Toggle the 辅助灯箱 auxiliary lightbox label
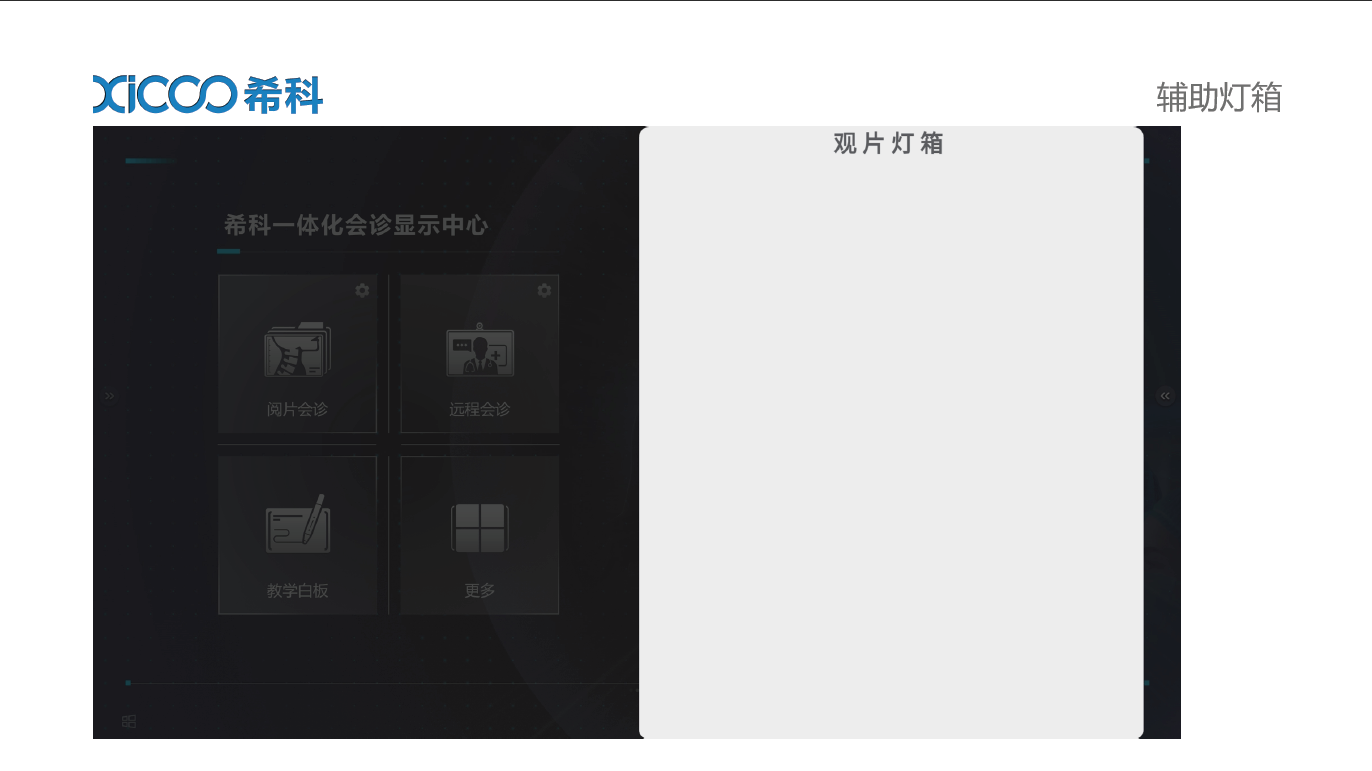Screen dimensions: 1372x771 point(1219,98)
